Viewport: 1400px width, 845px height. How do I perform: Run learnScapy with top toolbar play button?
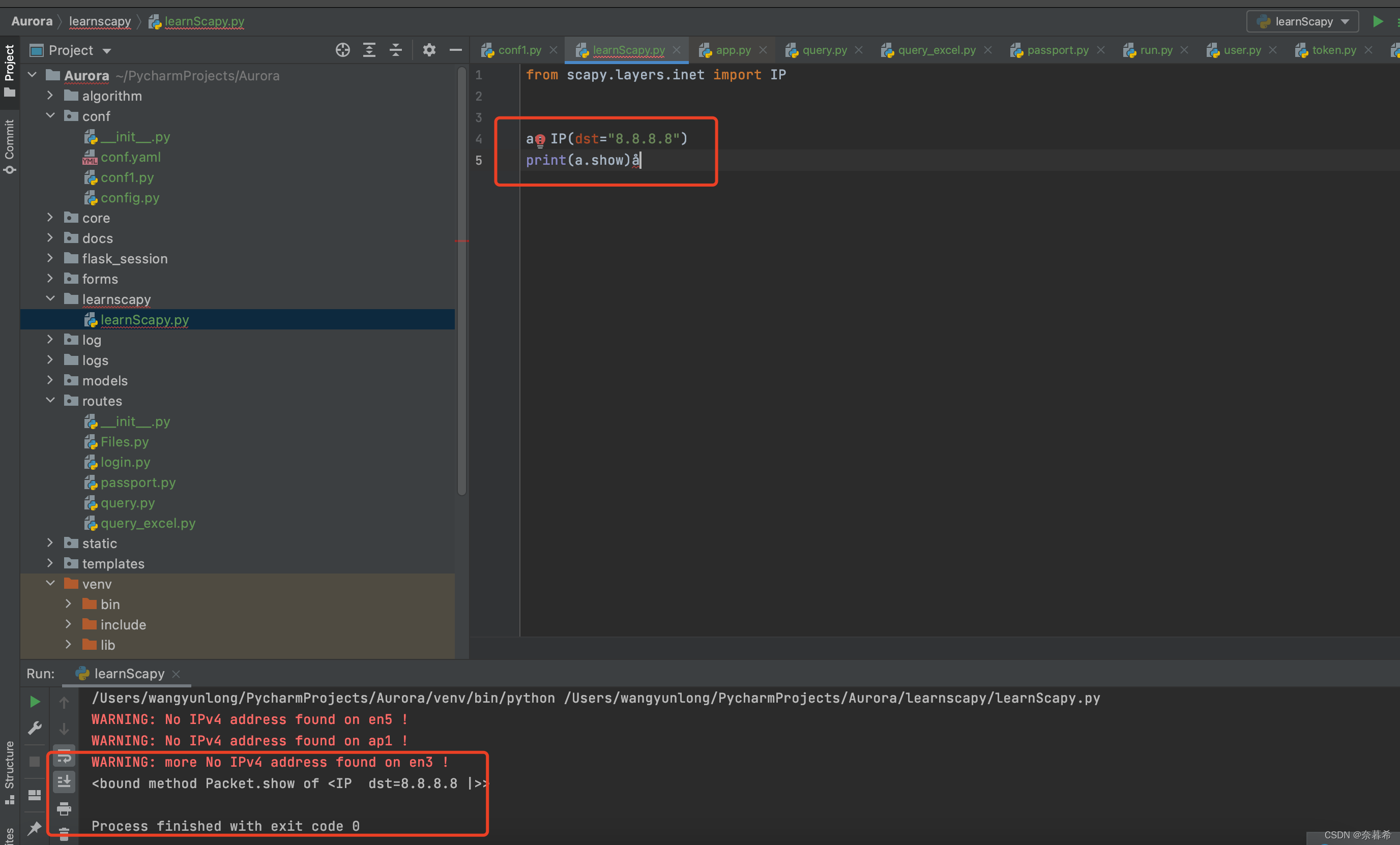(x=1377, y=21)
